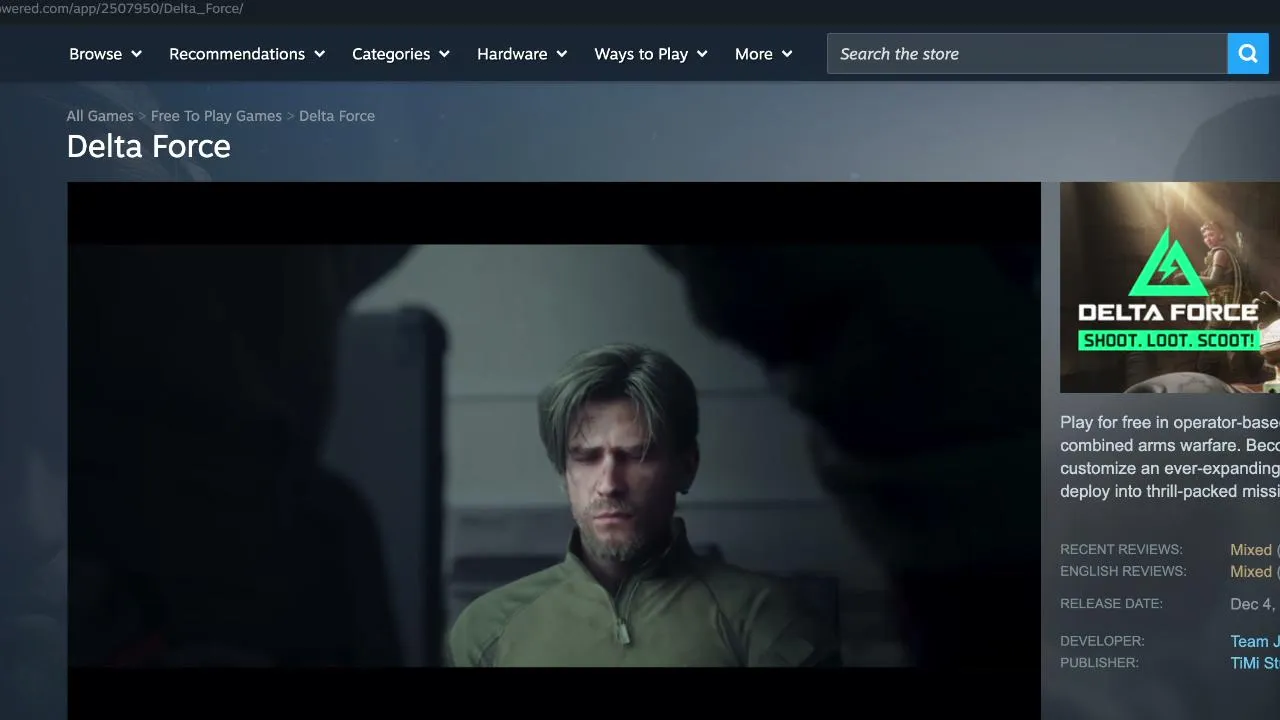Focus the Search the store field
The height and width of the screenshot is (720, 1280).
[1027, 54]
